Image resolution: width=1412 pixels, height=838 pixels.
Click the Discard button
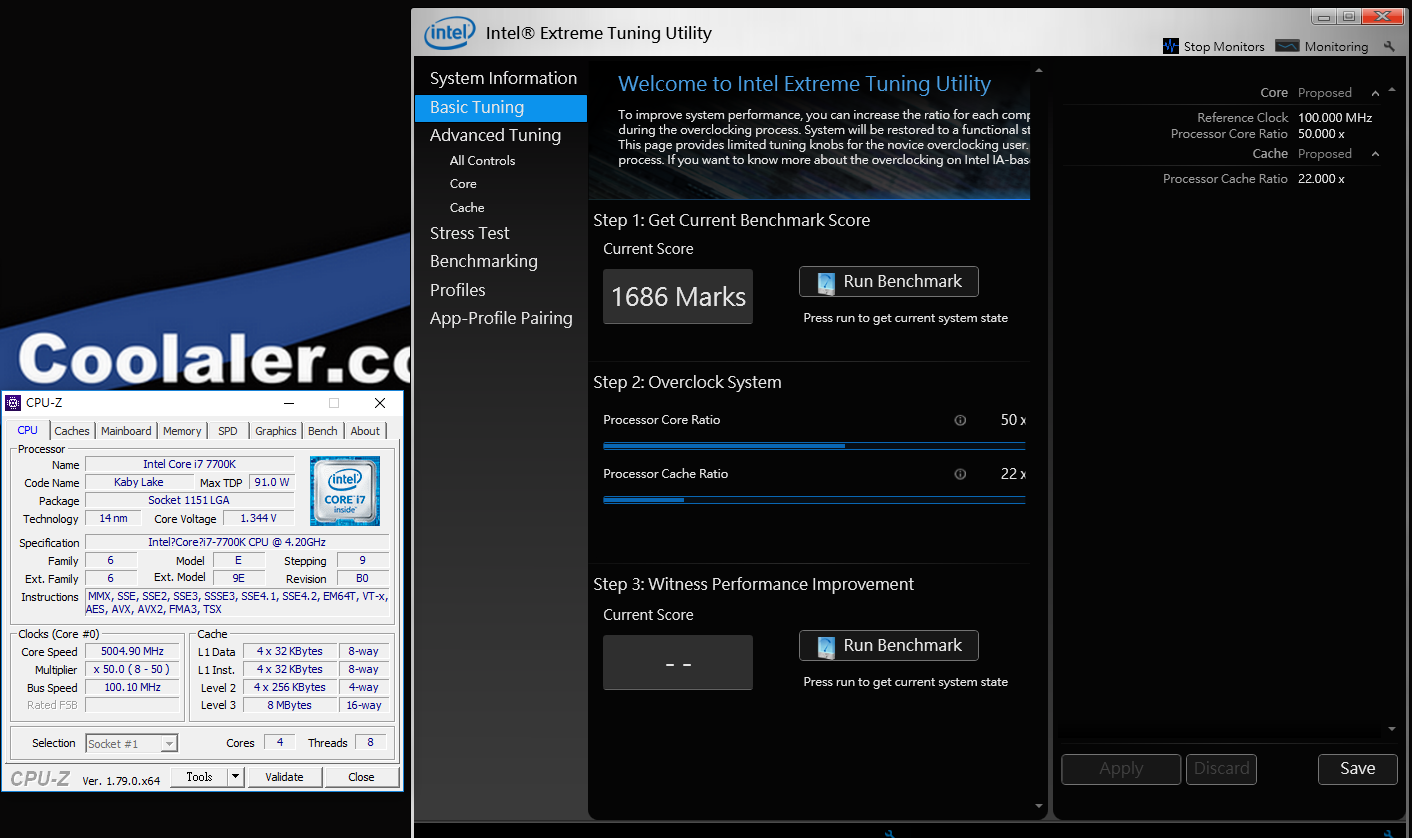(x=1221, y=769)
